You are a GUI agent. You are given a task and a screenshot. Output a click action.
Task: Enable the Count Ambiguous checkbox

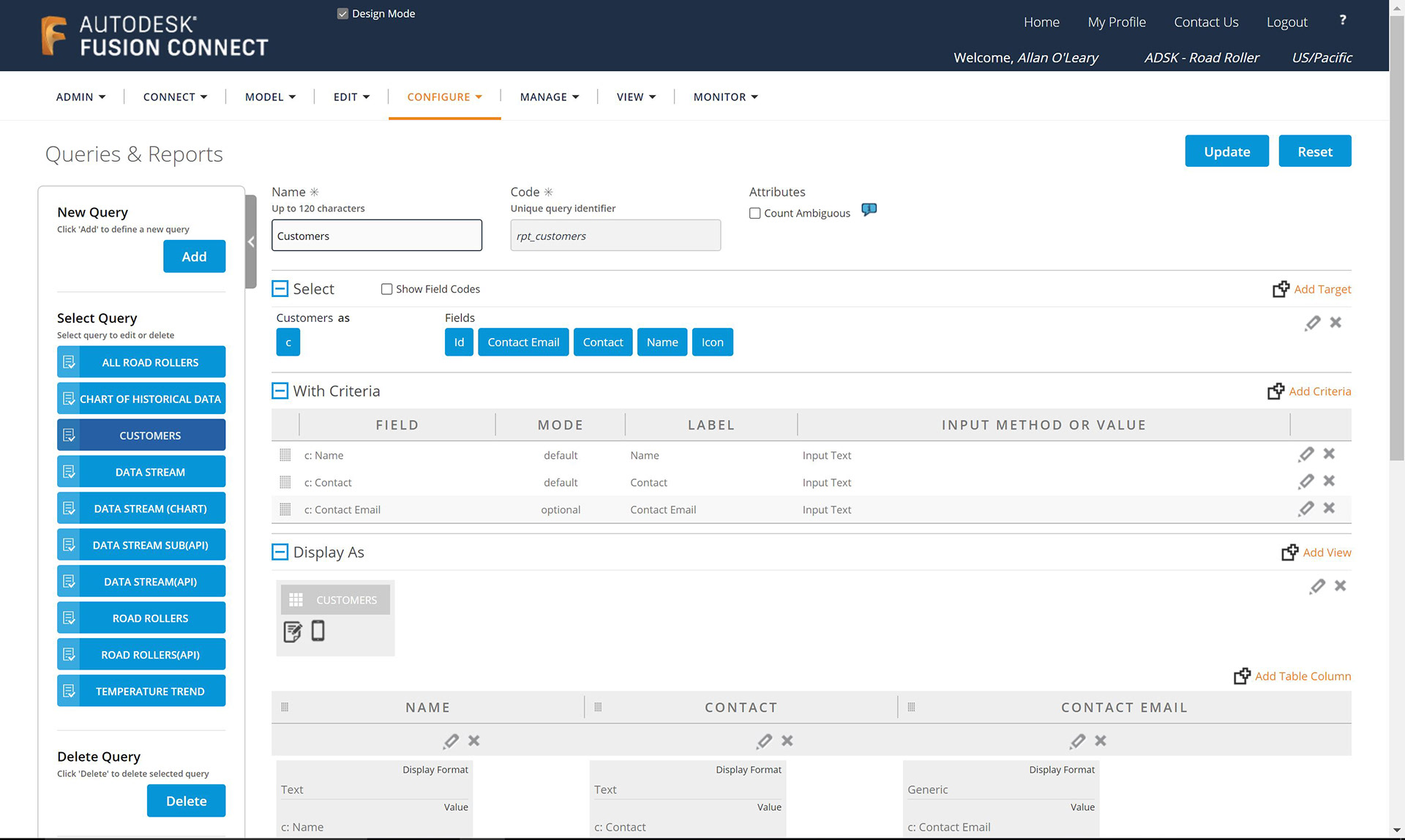tap(755, 214)
